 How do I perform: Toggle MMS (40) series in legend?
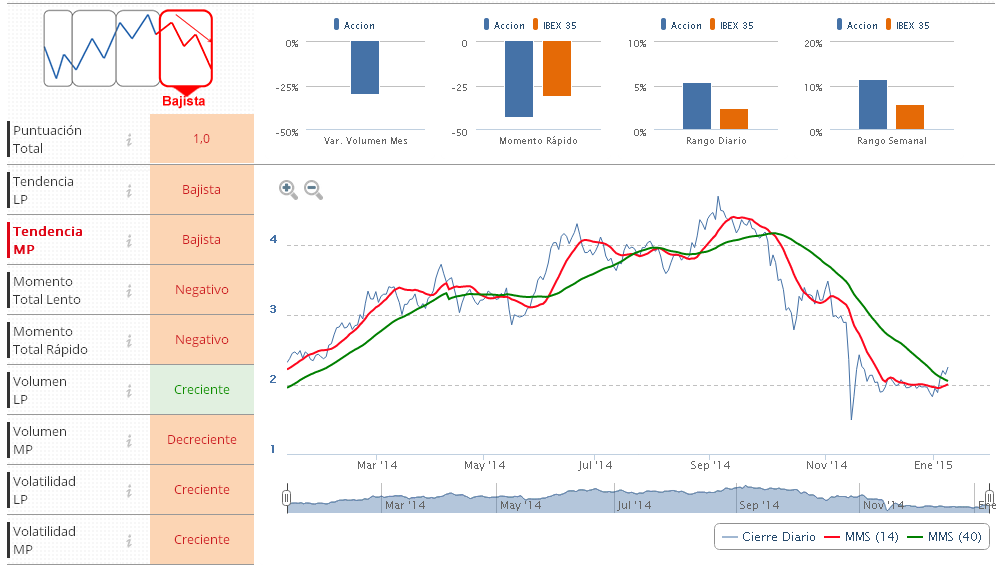coord(943,537)
